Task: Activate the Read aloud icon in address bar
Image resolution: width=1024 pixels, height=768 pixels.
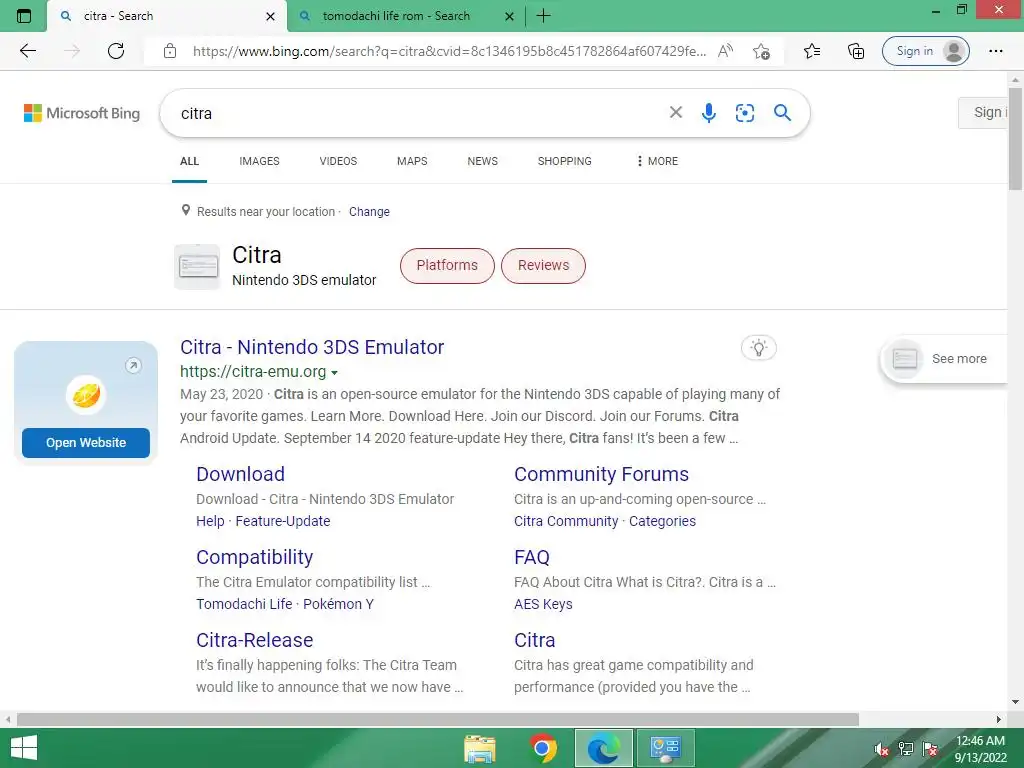Action: coord(725,51)
